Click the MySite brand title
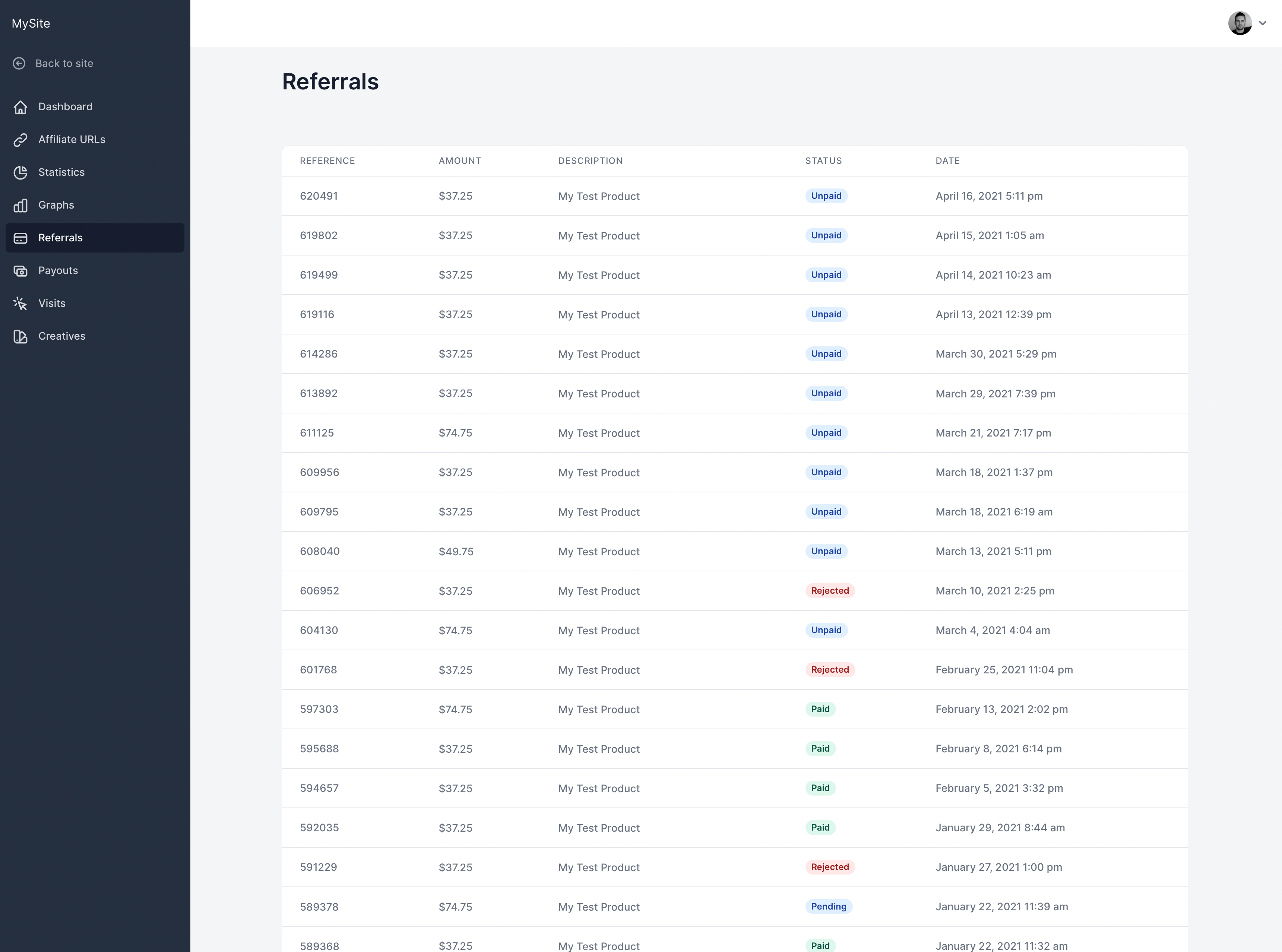Screen dimensions: 1282x952 tap(31, 23)
